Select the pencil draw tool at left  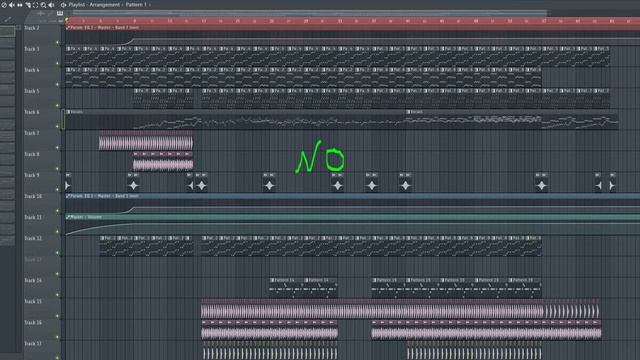tap(7, 19)
